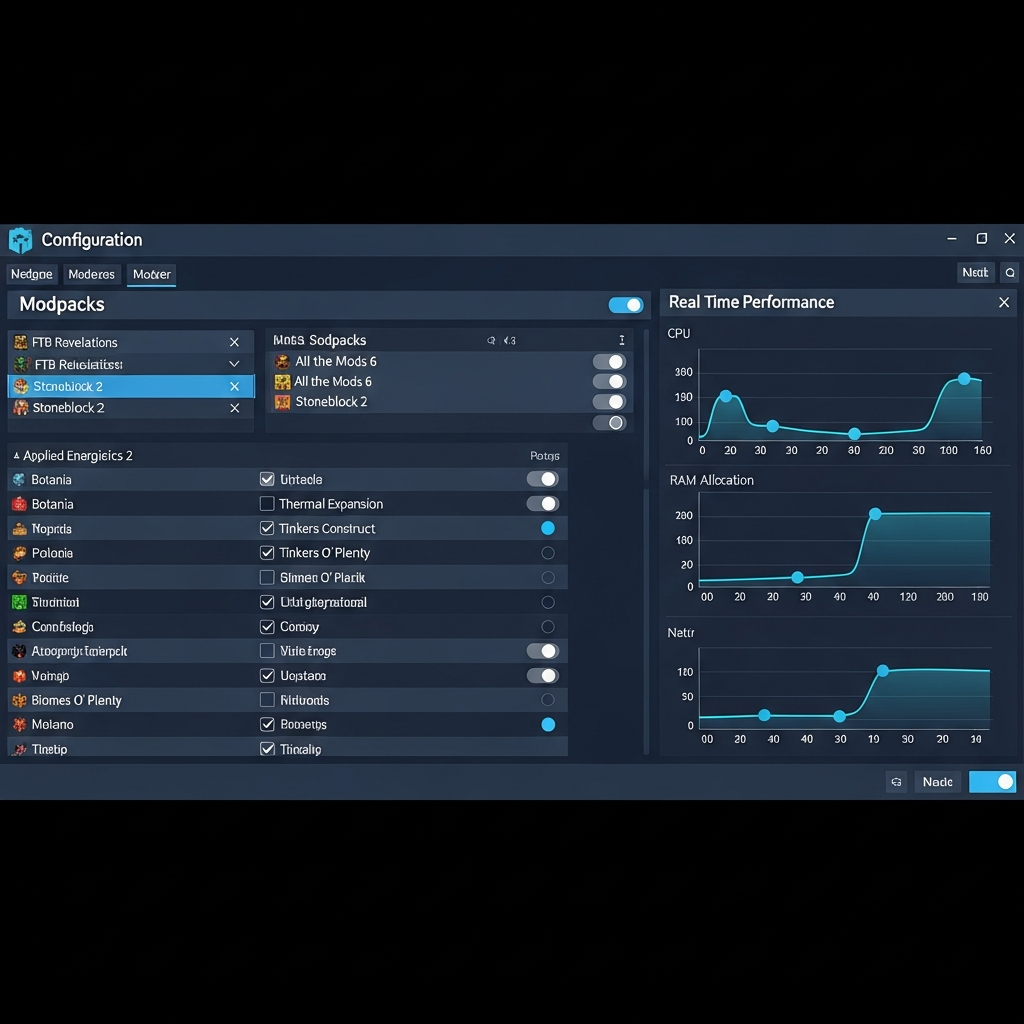1024x1024 pixels.
Task: Click the Polonia mod icon
Action: (20, 553)
